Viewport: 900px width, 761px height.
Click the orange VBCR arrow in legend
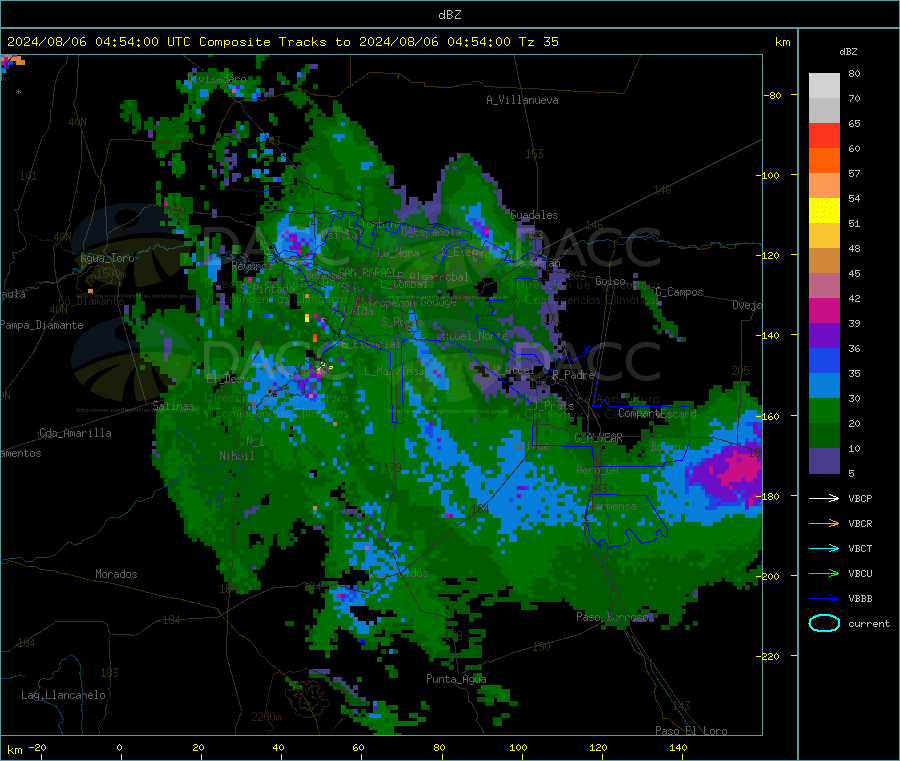[x=824, y=523]
